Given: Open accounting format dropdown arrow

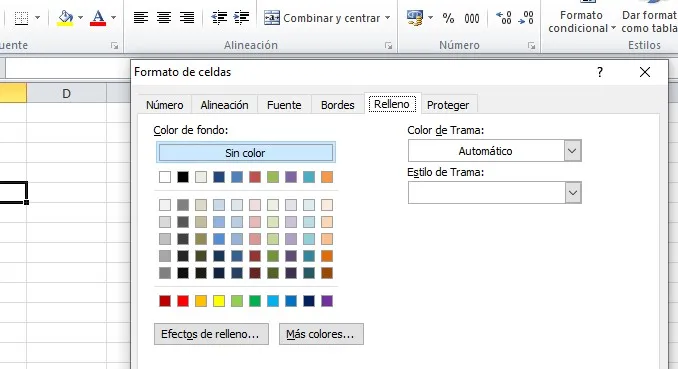Looking at the screenshot, I should [430, 18].
